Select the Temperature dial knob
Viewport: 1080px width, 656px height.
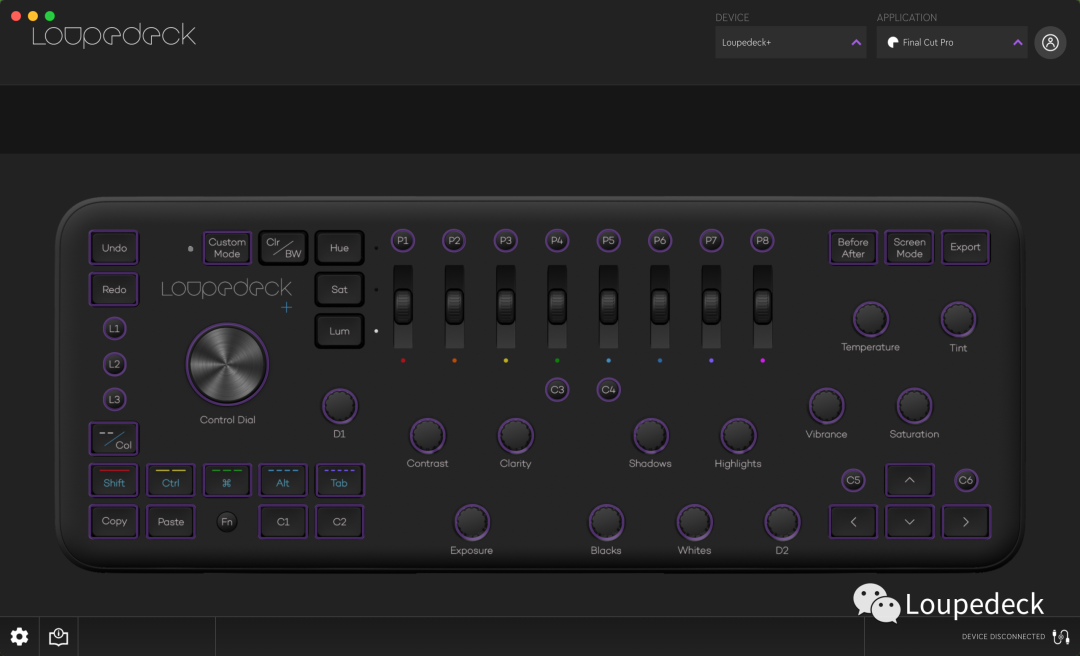pos(870,319)
